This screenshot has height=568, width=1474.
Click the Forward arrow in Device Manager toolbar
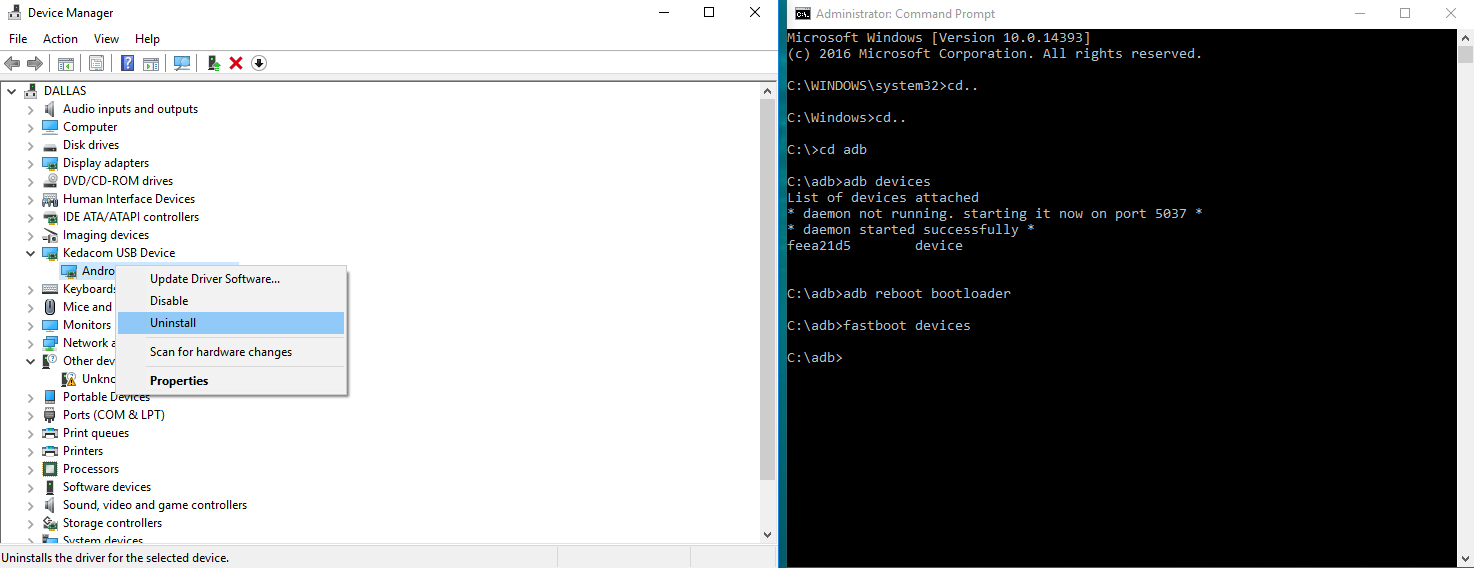(x=34, y=63)
